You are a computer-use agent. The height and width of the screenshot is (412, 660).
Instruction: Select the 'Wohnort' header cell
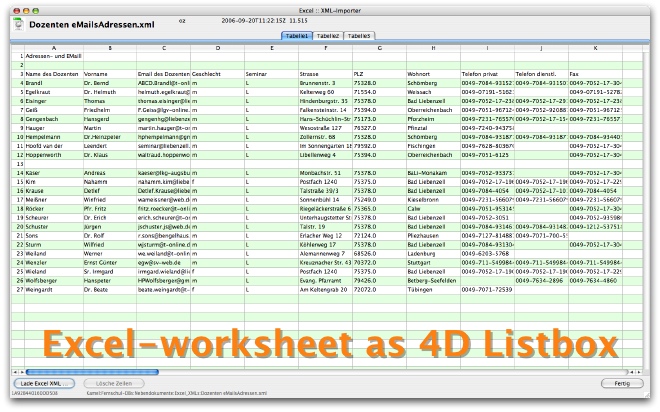tap(433, 74)
